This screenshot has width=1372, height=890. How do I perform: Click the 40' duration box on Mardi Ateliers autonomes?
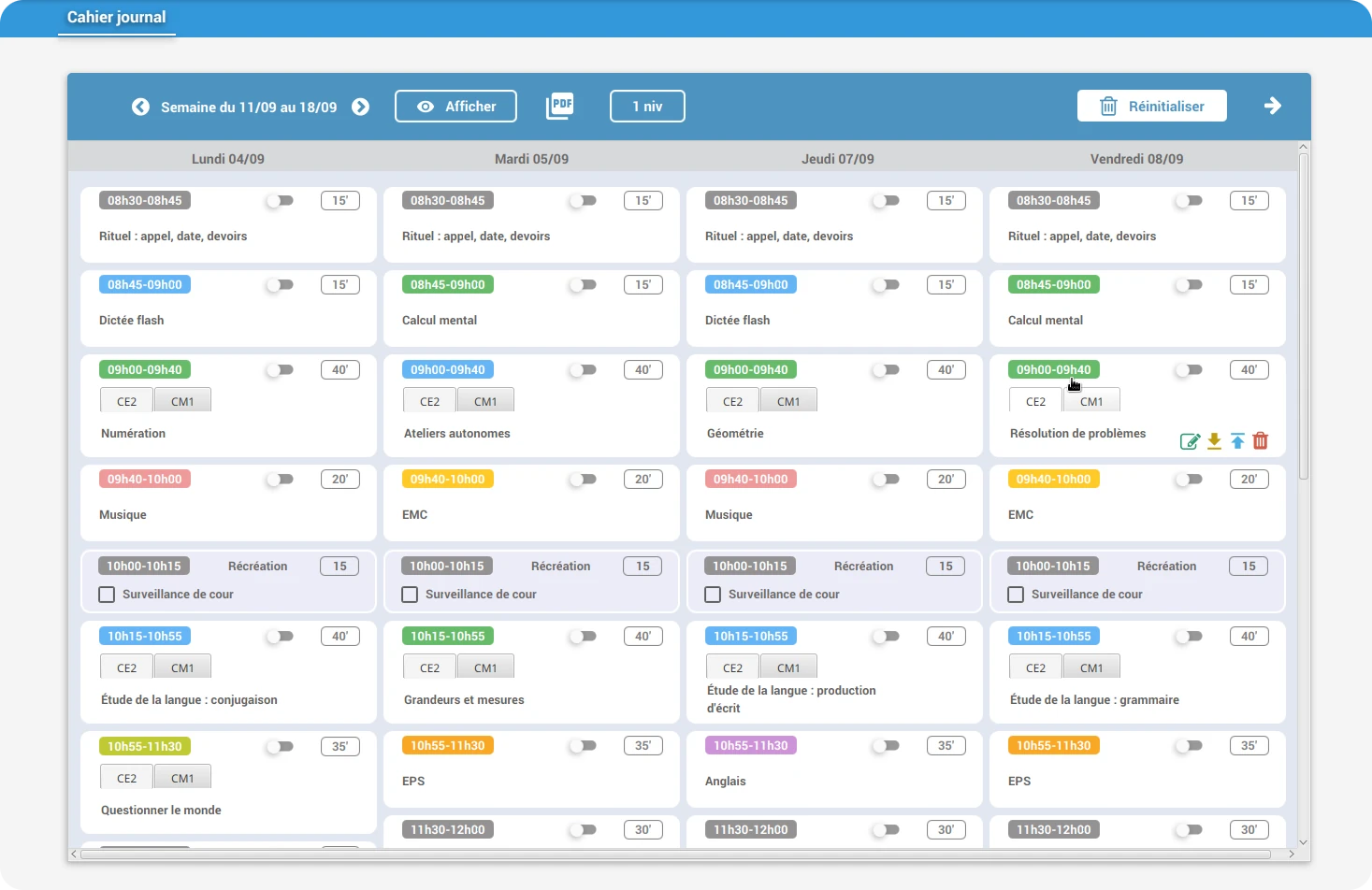tap(643, 370)
